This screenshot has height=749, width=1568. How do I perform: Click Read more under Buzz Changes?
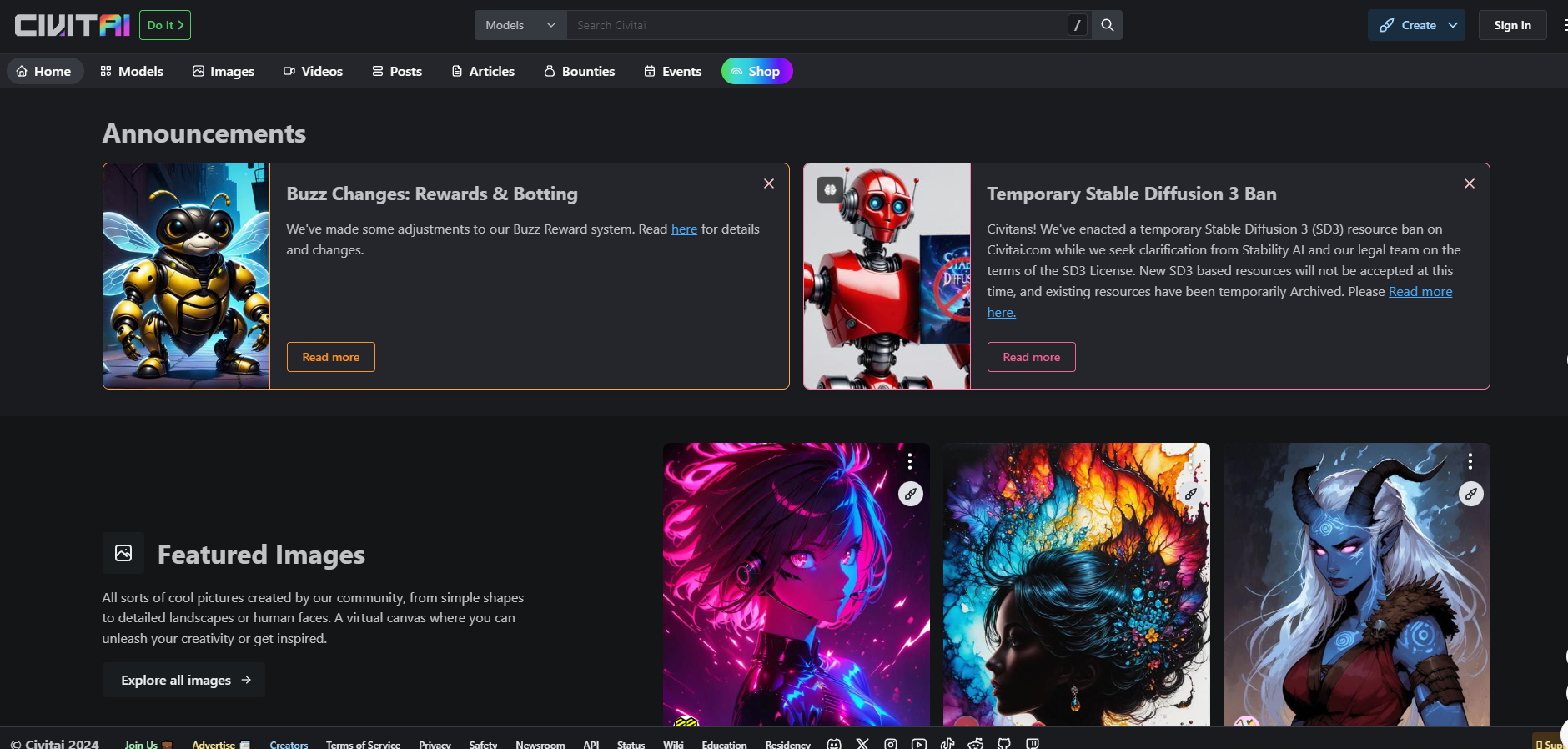click(x=330, y=357)
